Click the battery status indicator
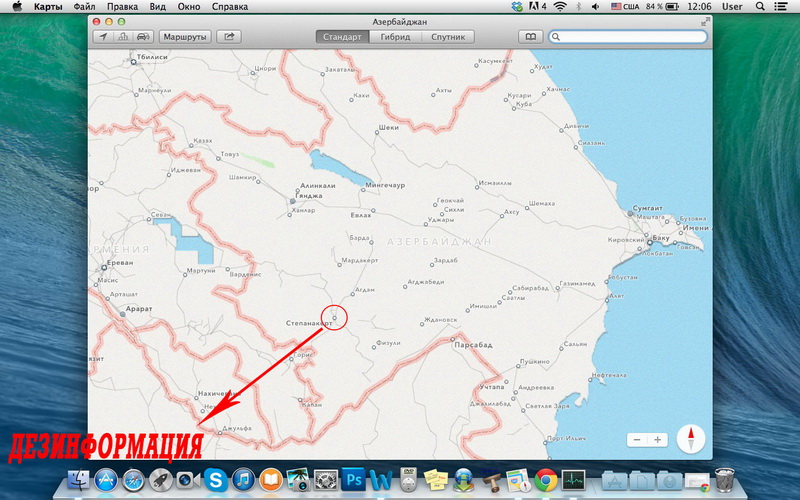The height and width of the screenshot is (500, 800). tap(662, 7)
